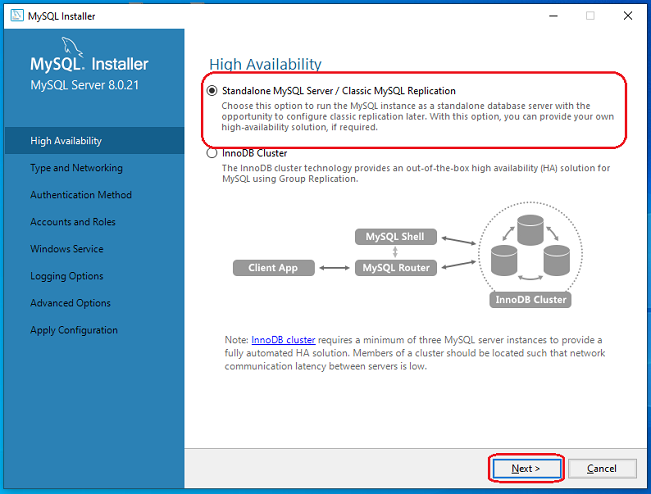Click the Cancel button

coord(602,469)
